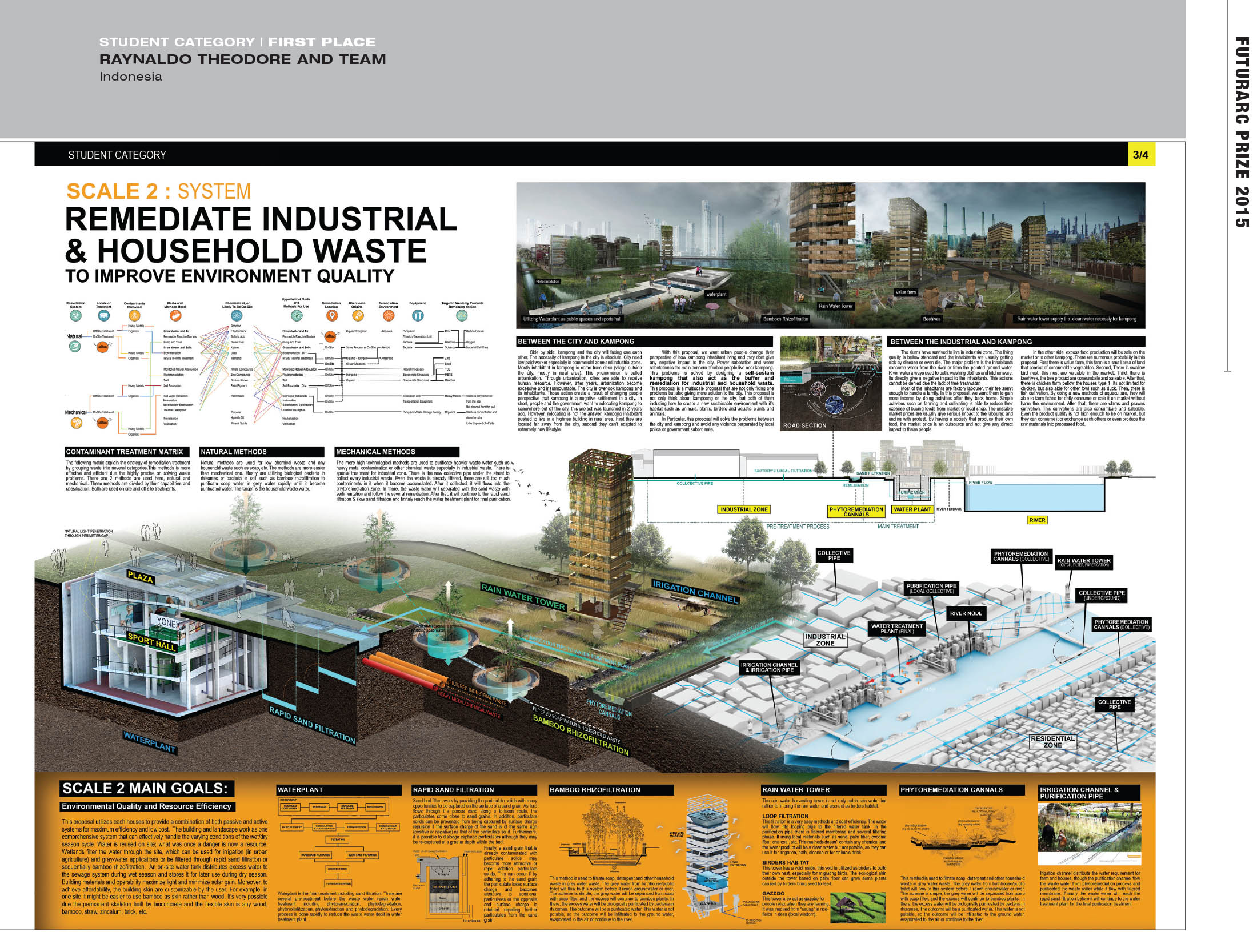Click the orange gears icon under Mechanical

click(x=75, y=423)
